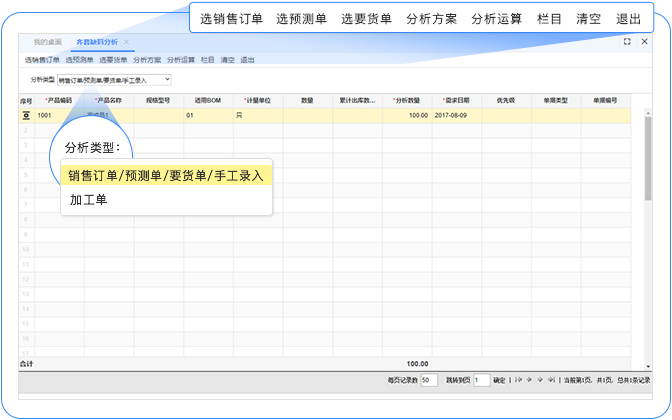Click 选要货单 in the small toolbar under the tabs

(x=113, y=60)
